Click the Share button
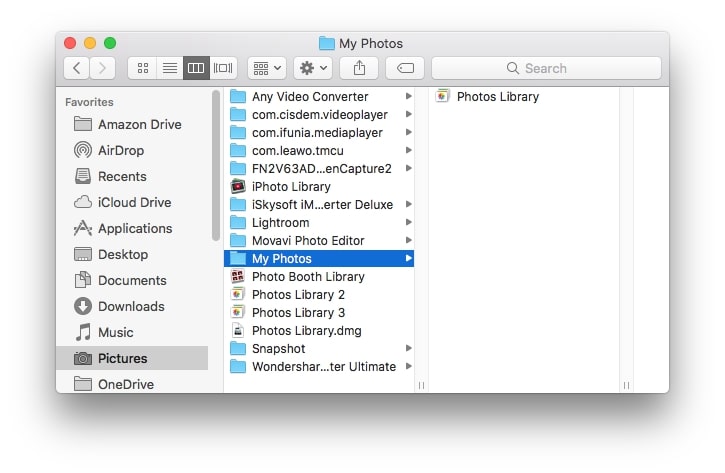The image size is (725, 473). coord(359,68)
